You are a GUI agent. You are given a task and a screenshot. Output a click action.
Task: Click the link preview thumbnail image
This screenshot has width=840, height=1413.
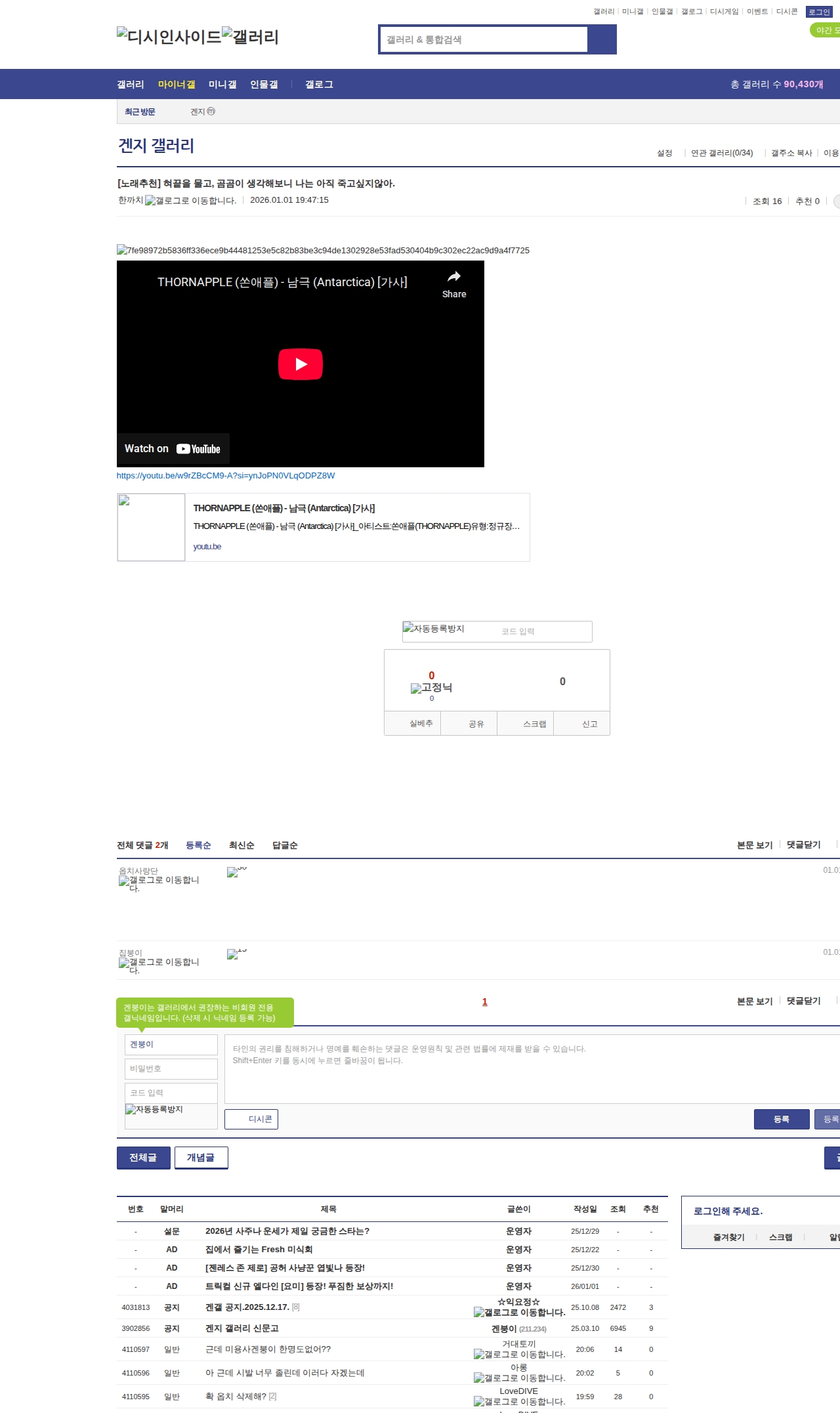[151, 527]
